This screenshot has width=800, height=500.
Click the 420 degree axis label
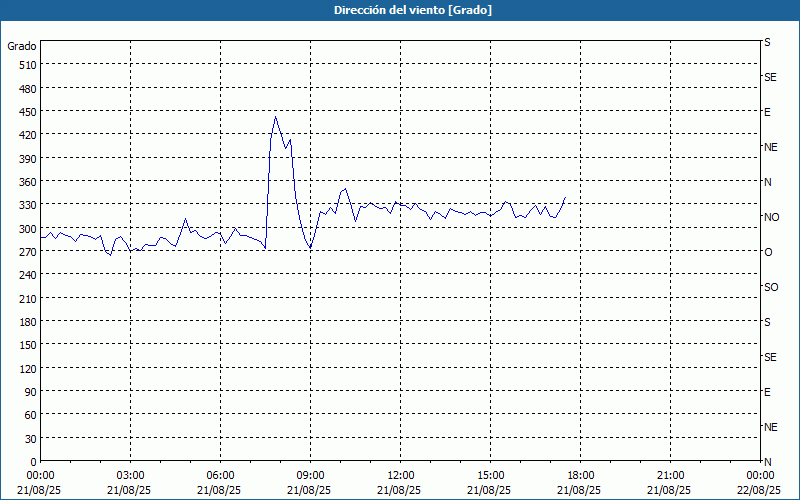pos(28,135)
